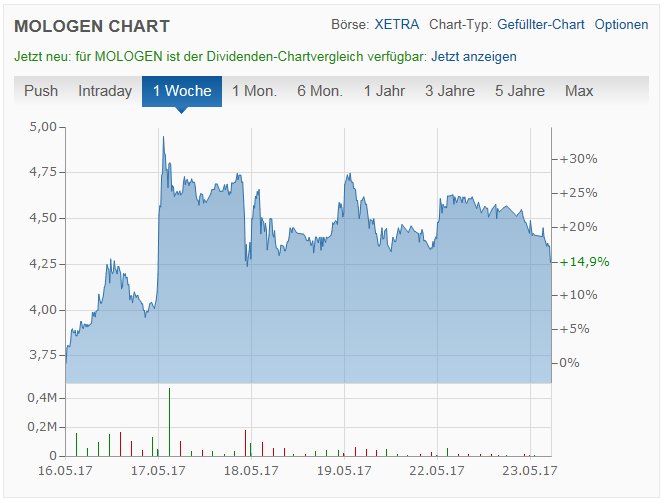Click the 5,00 price axis label
Image resolution: width=669 pixels, height=500 pixels.
[42, 127]
